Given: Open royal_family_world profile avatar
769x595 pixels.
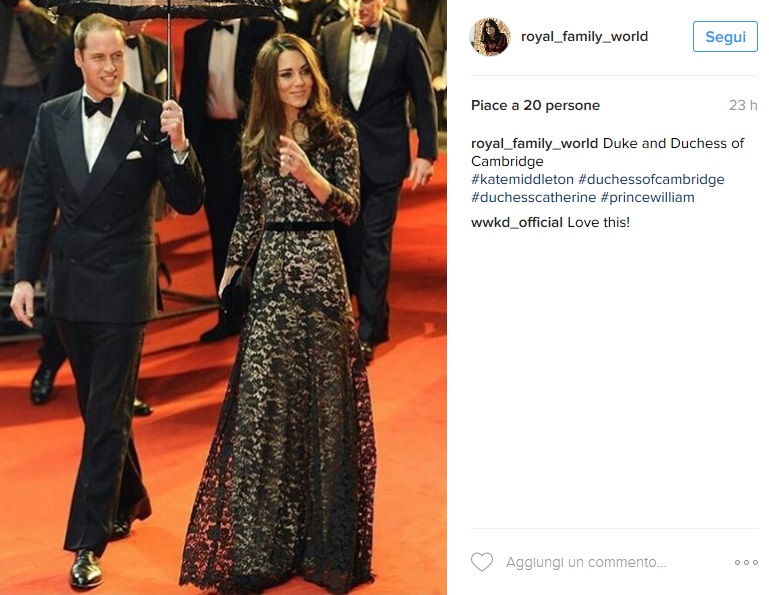Looking at the screenshot, I should click(490, 37).
